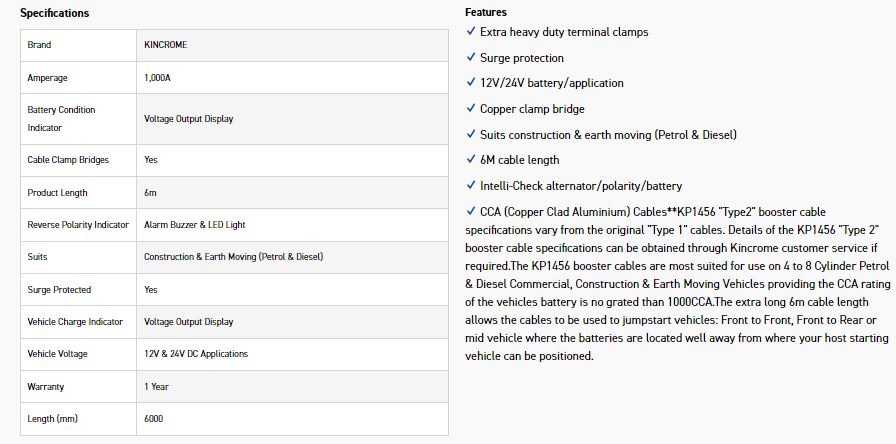
Task: Click checkmark beside Intelli-Check alternator/polarity/battery
Action: click(x=471, y=185)
